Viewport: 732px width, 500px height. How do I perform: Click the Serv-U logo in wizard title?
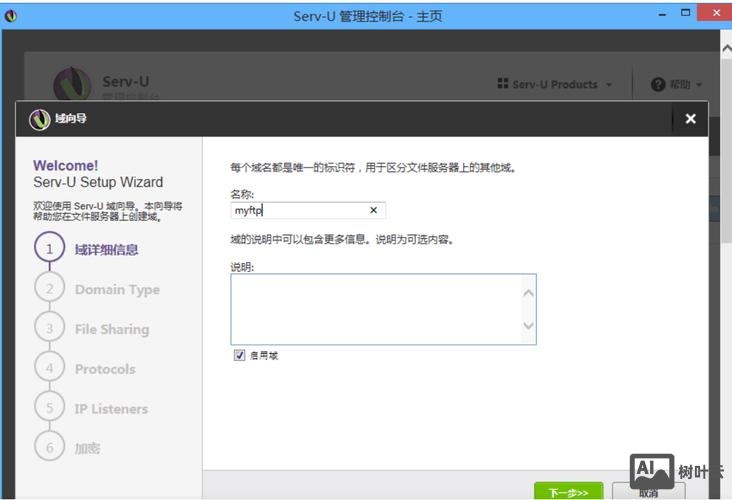coord(40,119)
